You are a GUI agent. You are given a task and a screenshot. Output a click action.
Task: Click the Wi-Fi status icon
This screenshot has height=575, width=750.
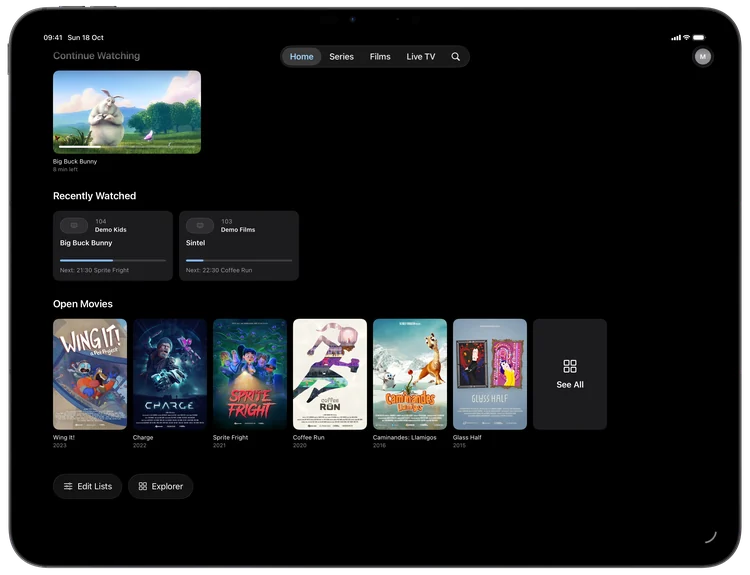tap(686, 37)
